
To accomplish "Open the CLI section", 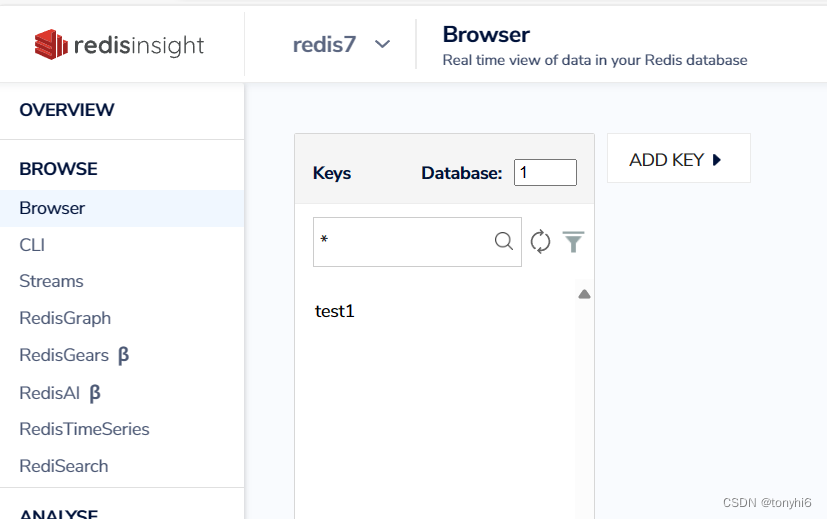I will point(32,245).
